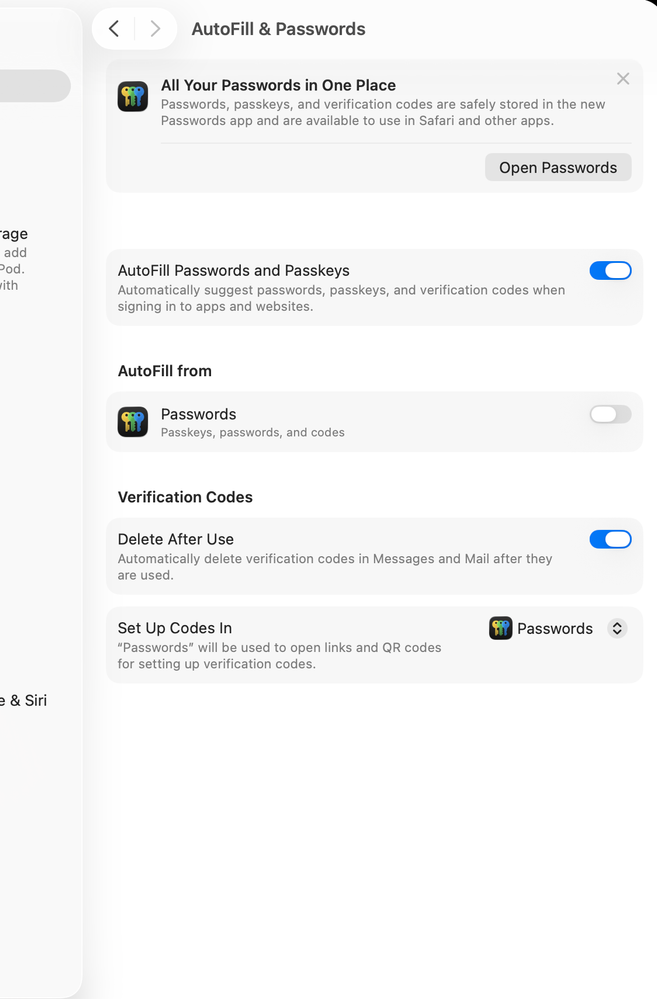Select the Passwords popup menu value
The height and width of the screenshot is (999, 657).
pyautogui.click(x=555, y=629)
